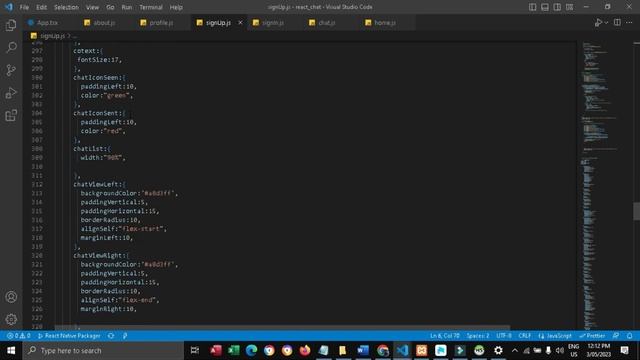Change the UTF-8 file encoding
640x360 pixels.
(x=504, y=336)
